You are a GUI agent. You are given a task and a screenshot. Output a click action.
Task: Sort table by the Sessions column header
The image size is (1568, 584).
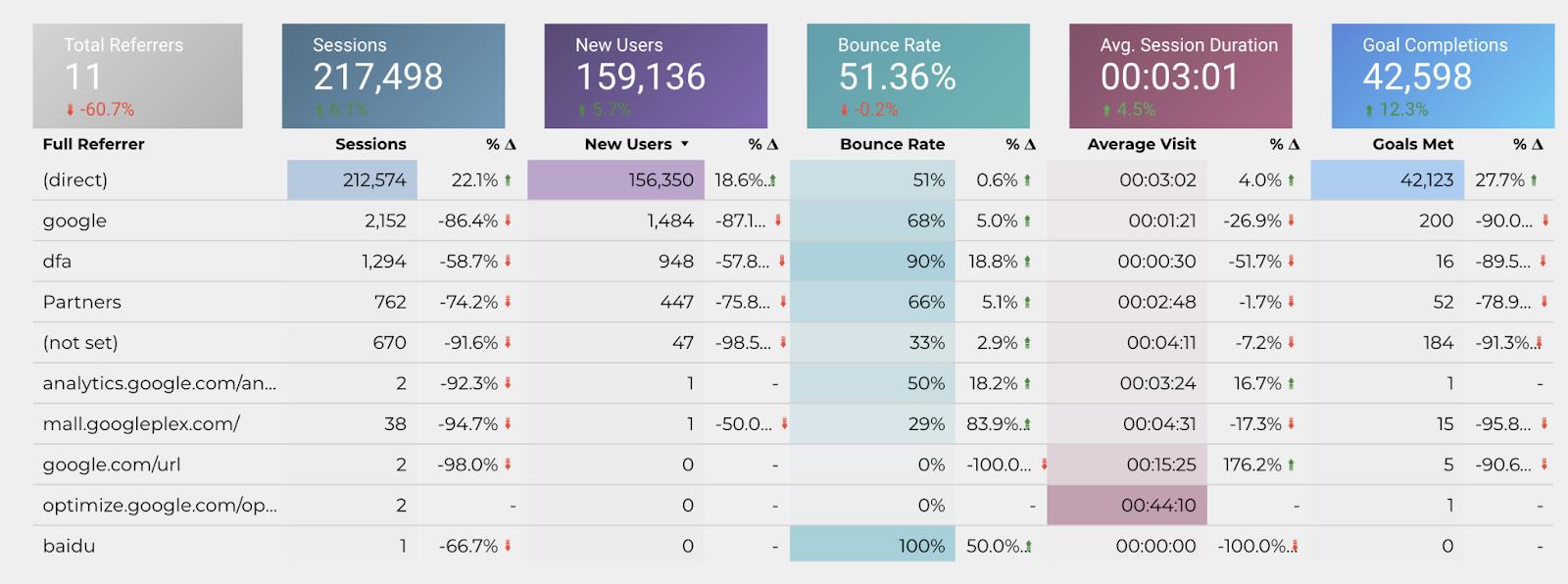[370, 144]
